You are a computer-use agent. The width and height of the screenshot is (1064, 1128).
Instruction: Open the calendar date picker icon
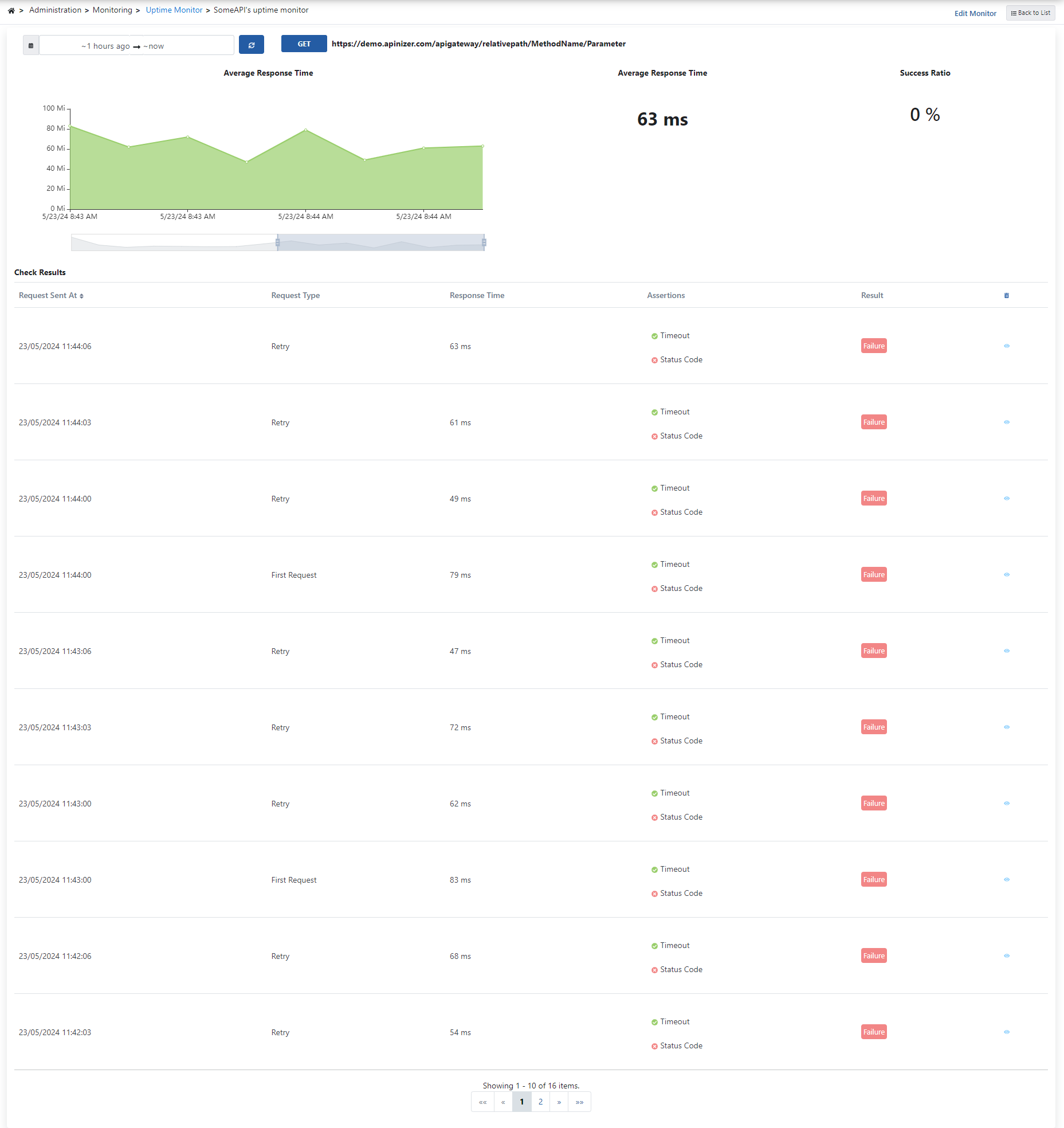31,45
